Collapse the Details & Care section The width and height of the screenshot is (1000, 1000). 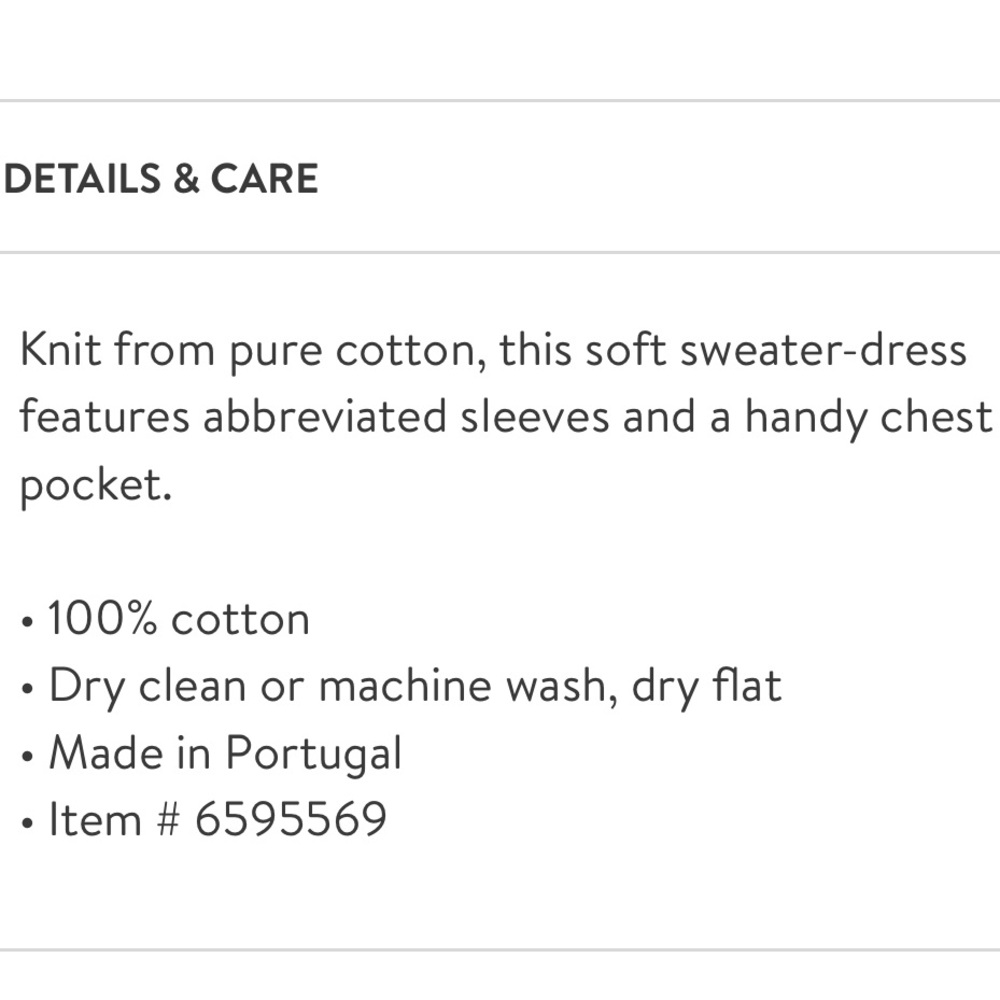pyautogui.click(x=160, y=179)
